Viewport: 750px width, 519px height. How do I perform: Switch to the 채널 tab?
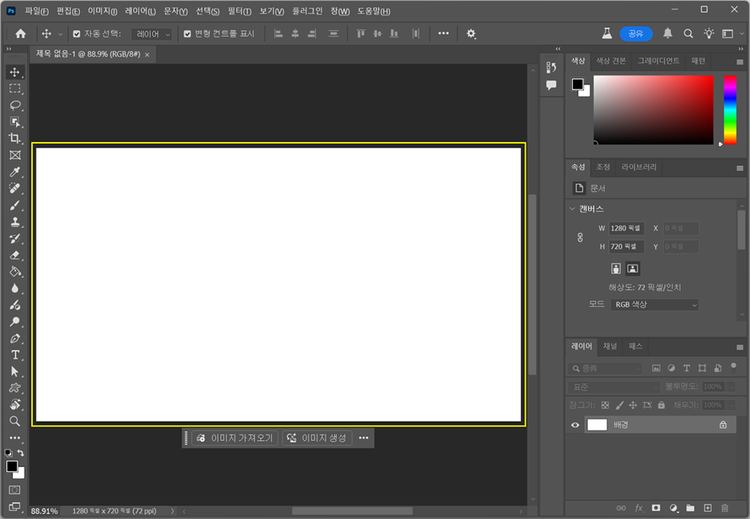(610, 346)
